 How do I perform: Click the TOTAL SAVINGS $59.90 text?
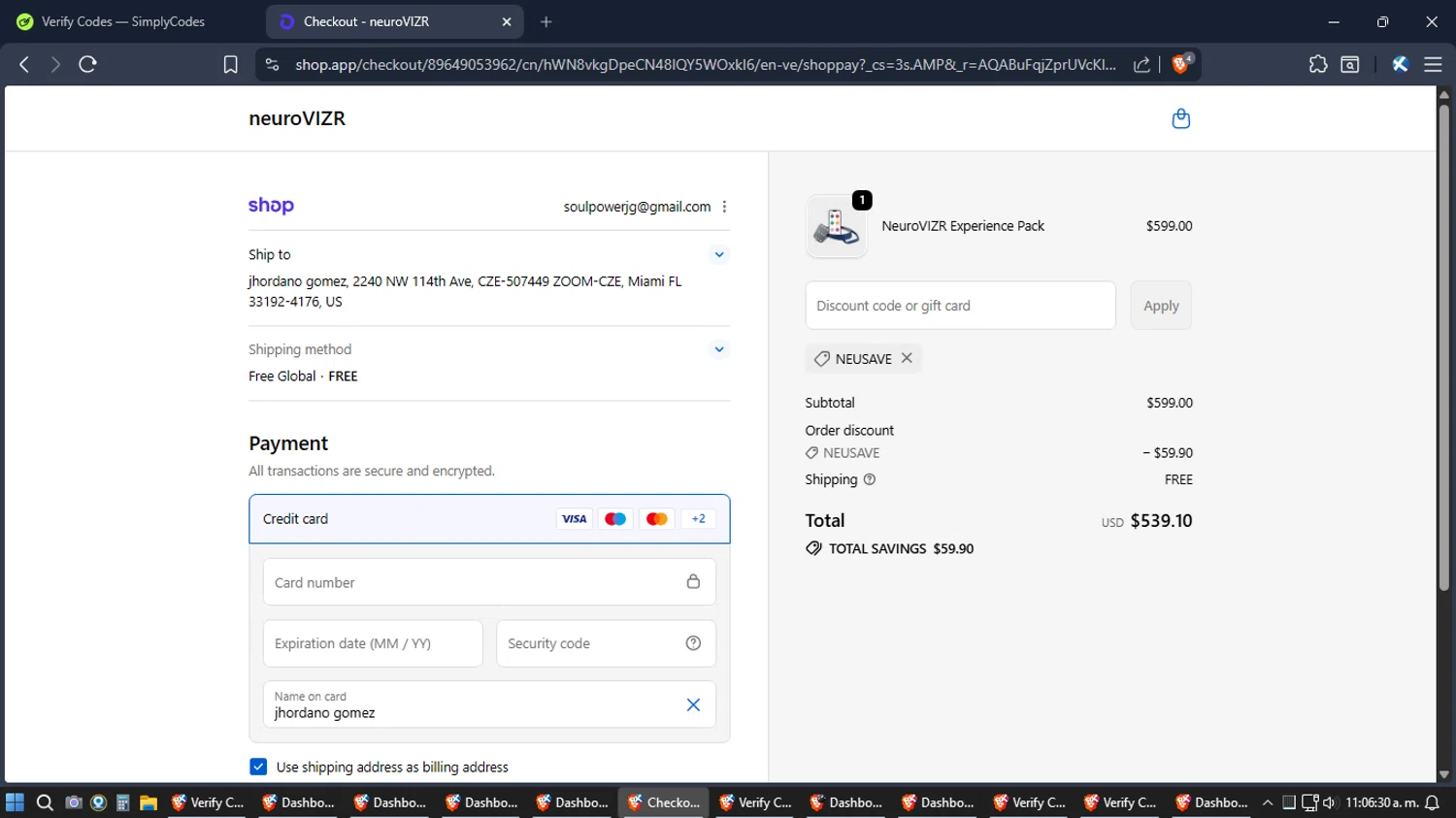[x=901, y=548]
